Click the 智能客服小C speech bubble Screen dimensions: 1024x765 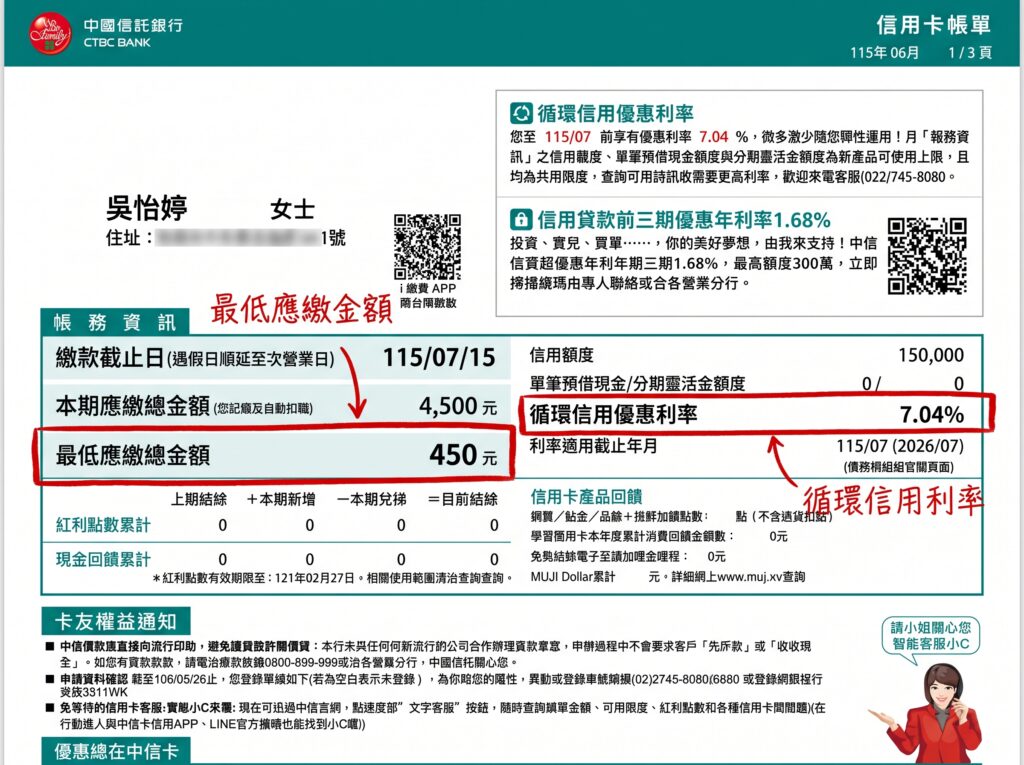point(931,636)
